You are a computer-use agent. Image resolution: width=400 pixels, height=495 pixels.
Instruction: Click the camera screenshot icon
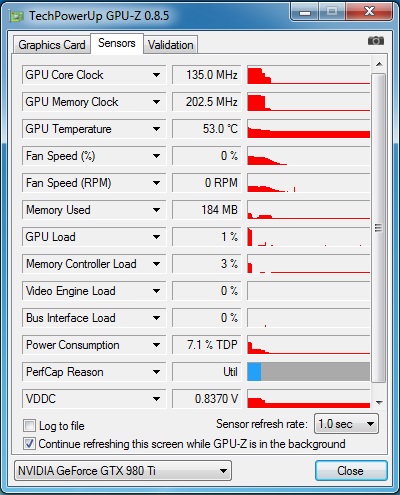click(376, 41)
